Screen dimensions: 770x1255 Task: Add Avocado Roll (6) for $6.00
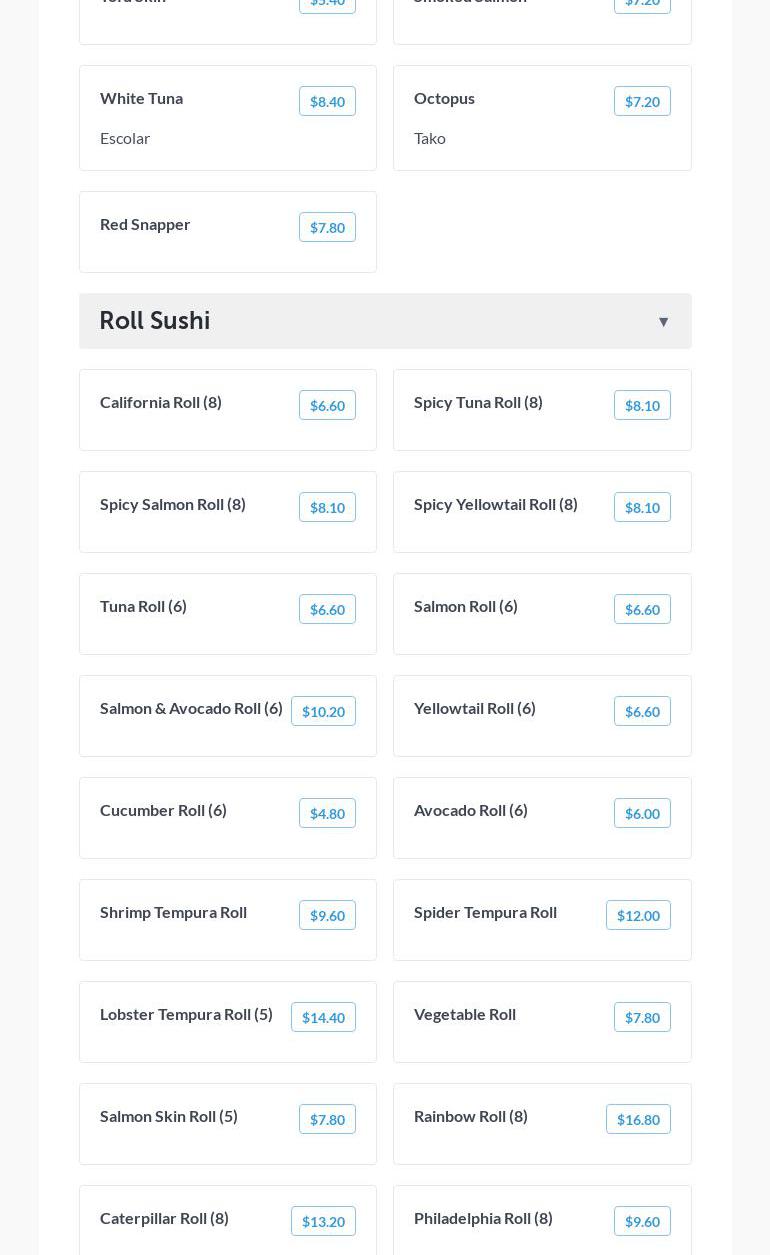[x=642, y=813]
